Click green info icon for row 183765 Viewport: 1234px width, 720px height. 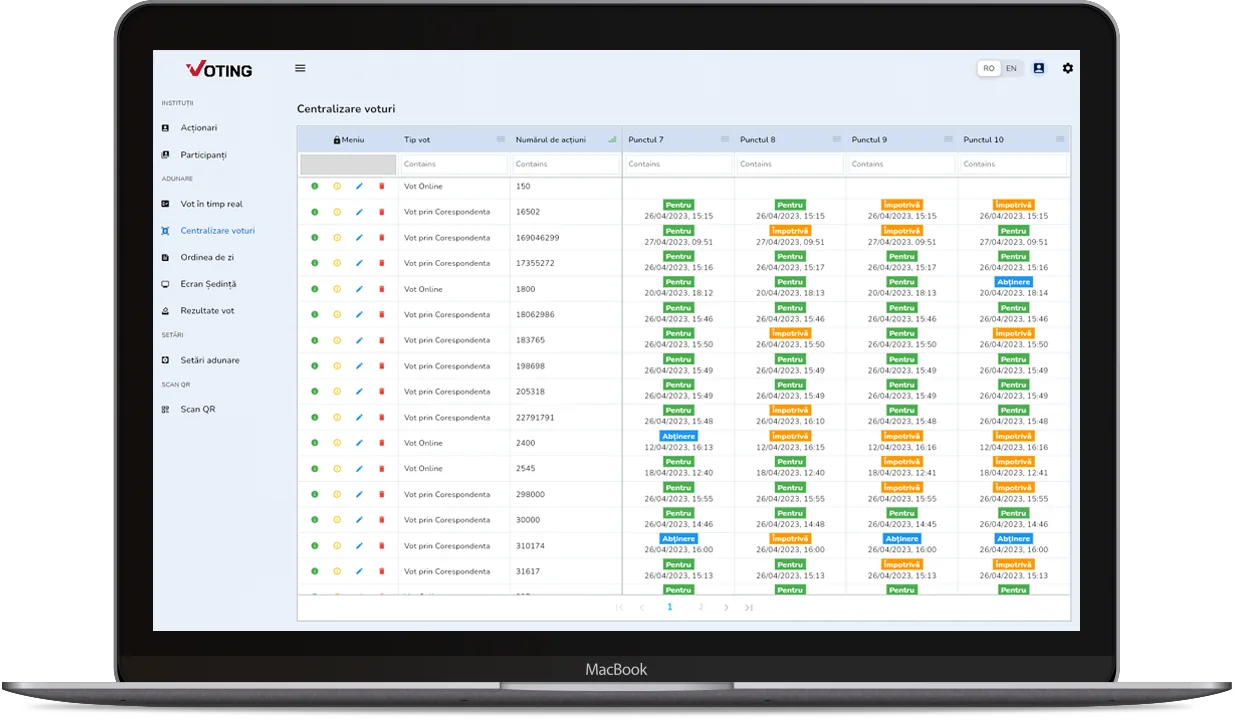coord(314,340)
